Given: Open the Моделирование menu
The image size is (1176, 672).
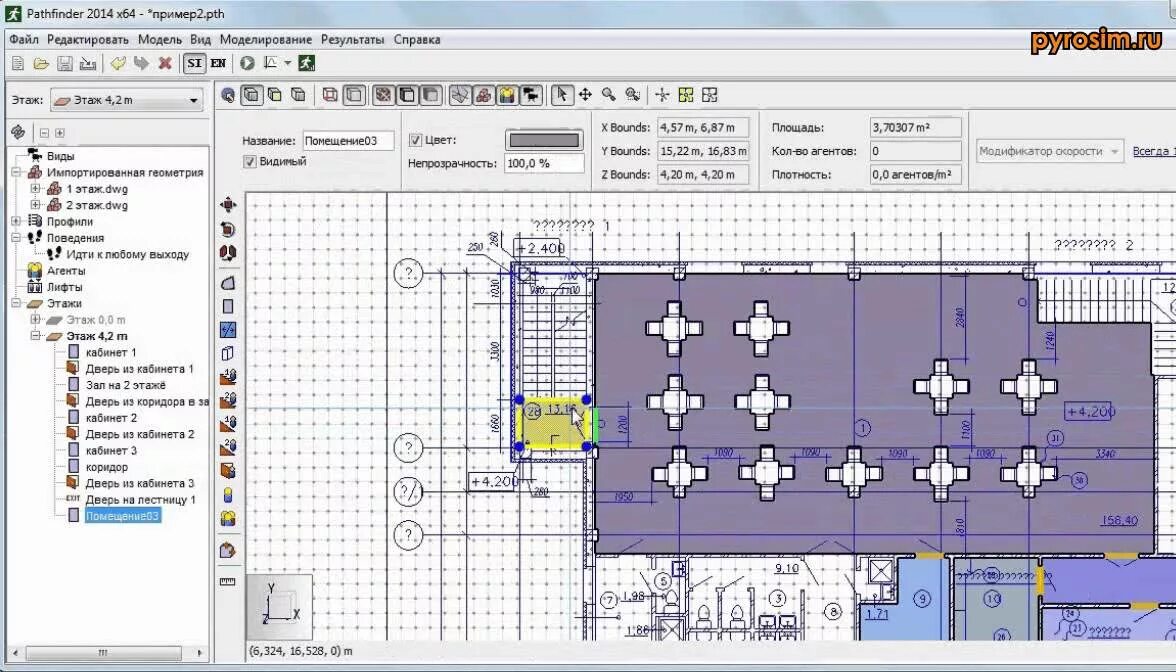Looking at the screenshot, I should point(266,39).
